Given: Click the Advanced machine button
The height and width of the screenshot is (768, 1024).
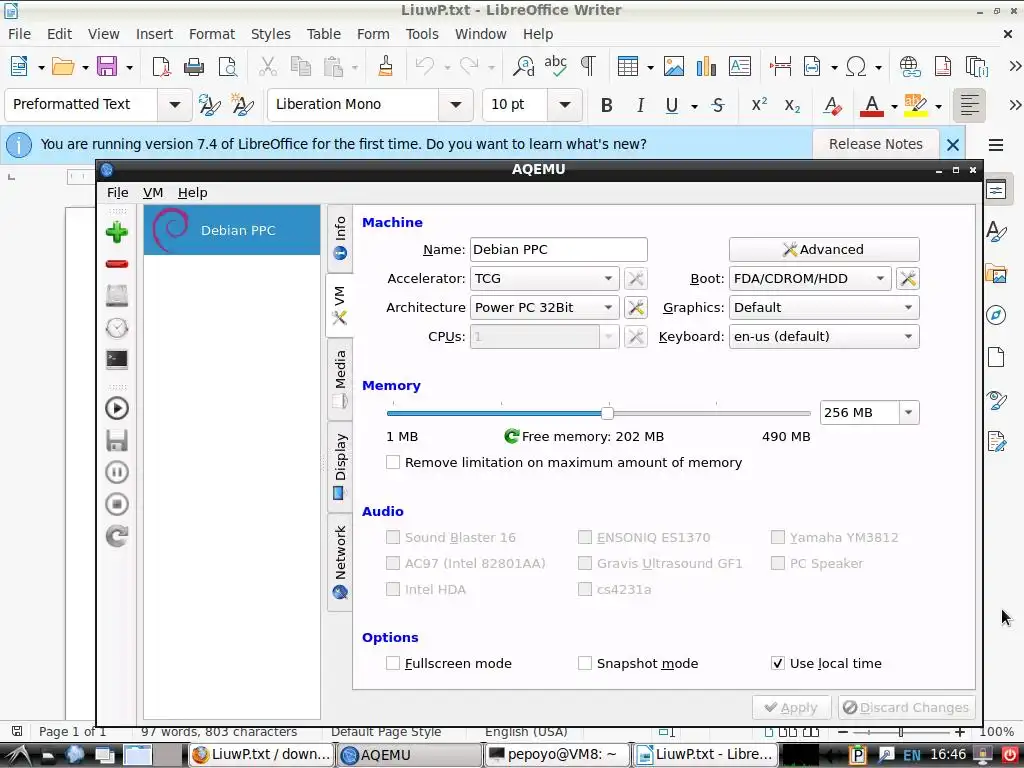Looking at the screenshot, I should (824, 249).
